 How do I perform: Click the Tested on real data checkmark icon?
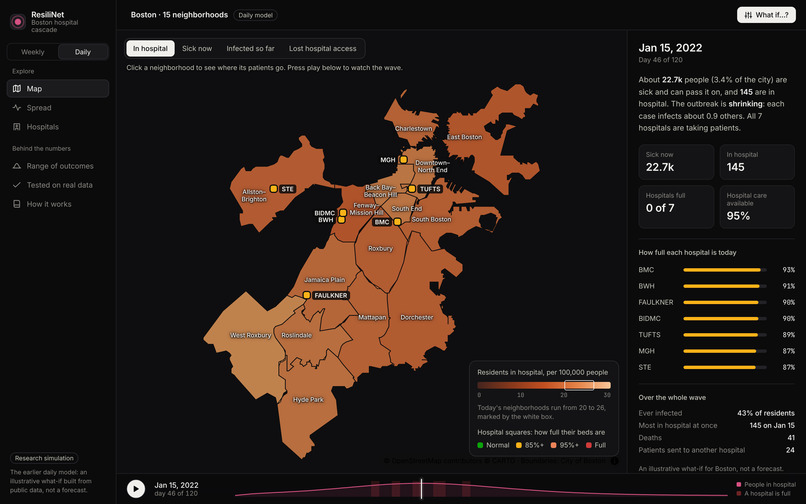[x=17, y=185]
